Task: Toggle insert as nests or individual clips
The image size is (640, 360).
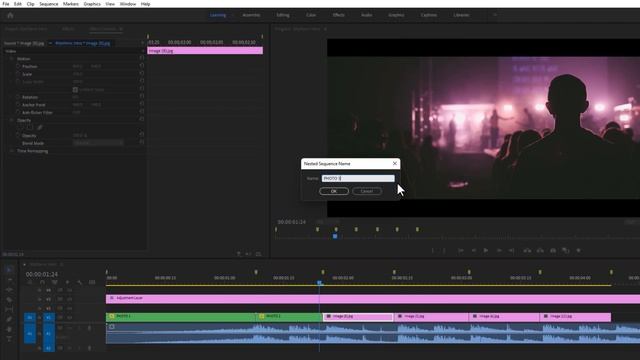Action: (x=30, y=282)
